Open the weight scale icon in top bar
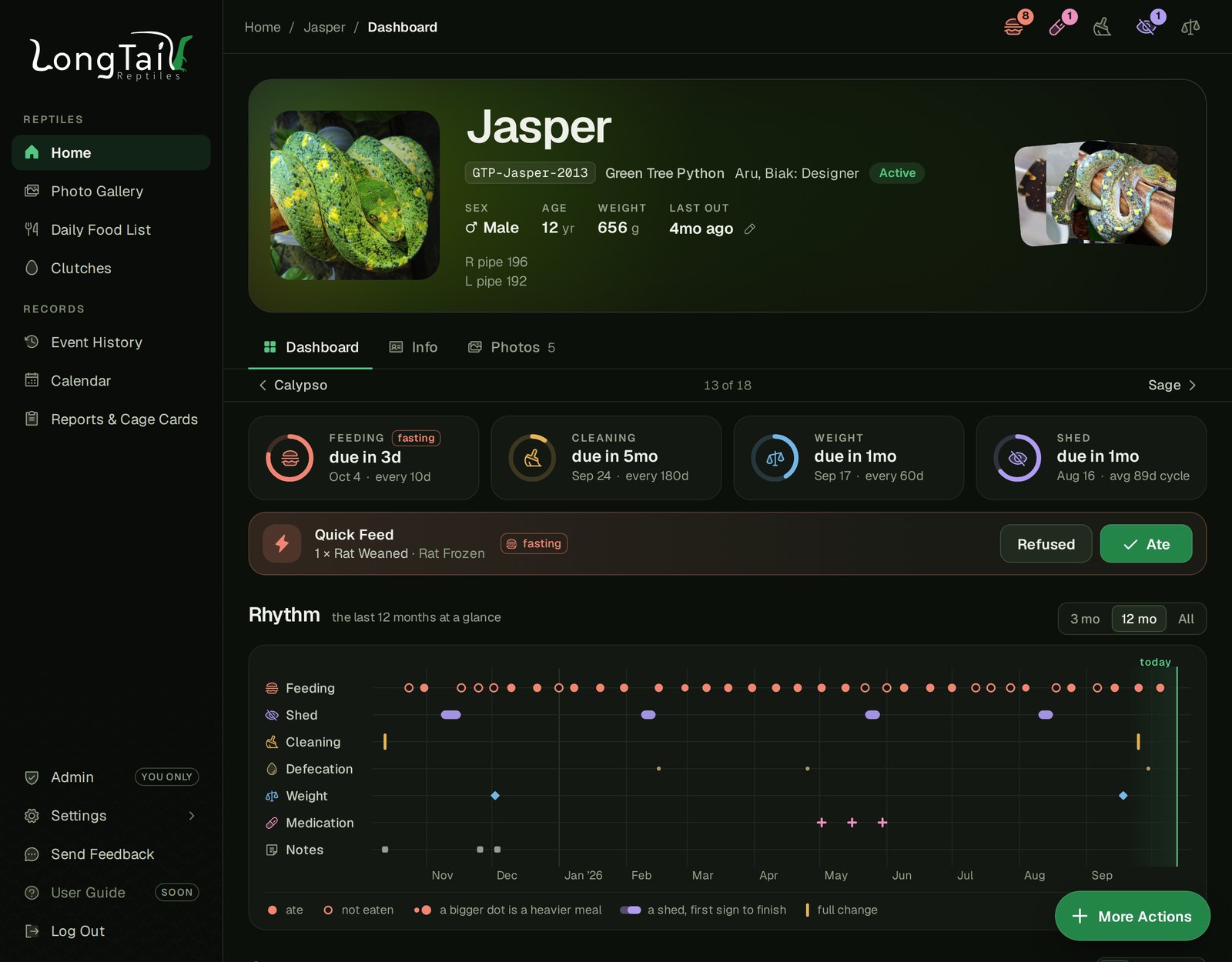Image resolution: width=1232 pixels, height=962 pixels. tap(1190, 27)
